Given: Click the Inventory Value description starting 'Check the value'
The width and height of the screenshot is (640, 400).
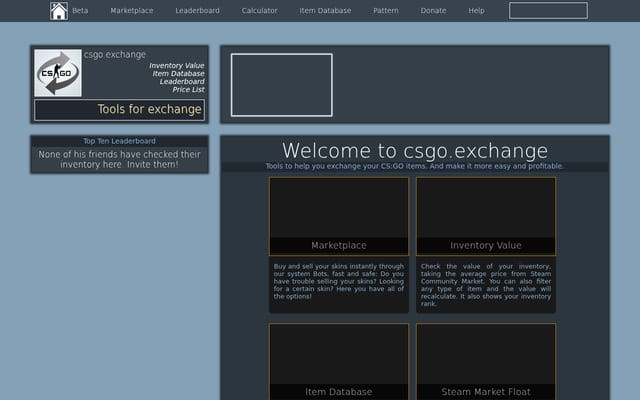Looking at the screenshot, I should click(x=486, y=285).
